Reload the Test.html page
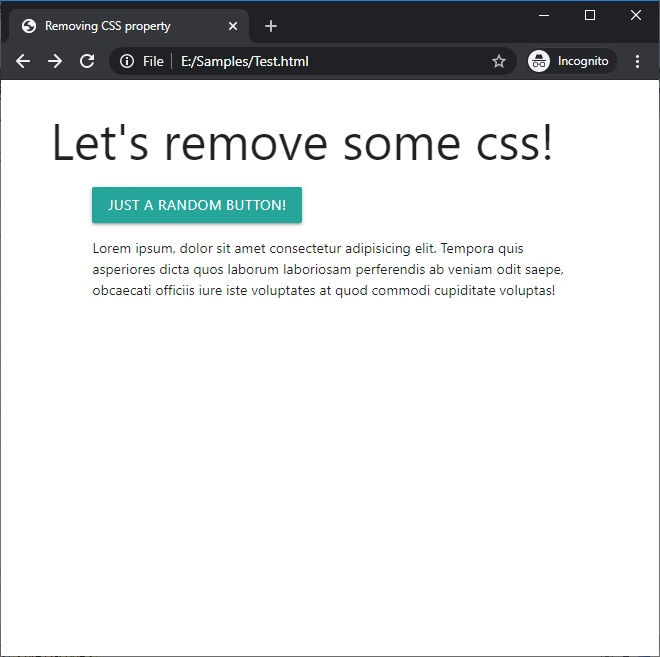This screenshot has height=657, width=660. [x=87, y=61]
